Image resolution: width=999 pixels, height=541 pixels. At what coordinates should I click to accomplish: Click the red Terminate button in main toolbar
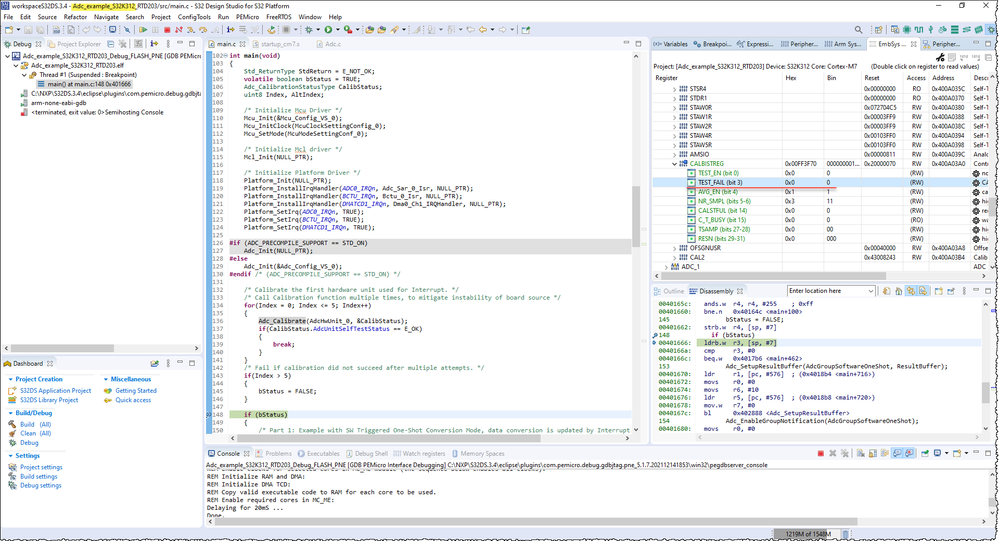(166, 30)
